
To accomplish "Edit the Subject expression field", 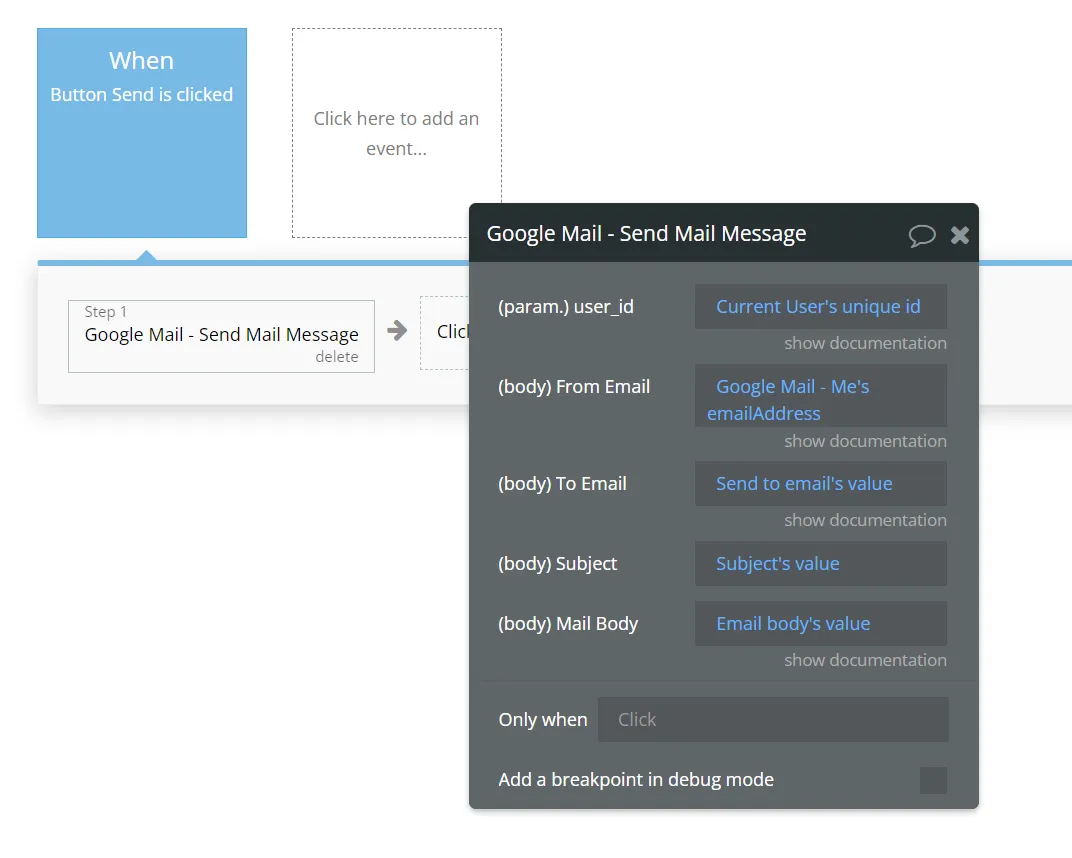I will 821,563.
